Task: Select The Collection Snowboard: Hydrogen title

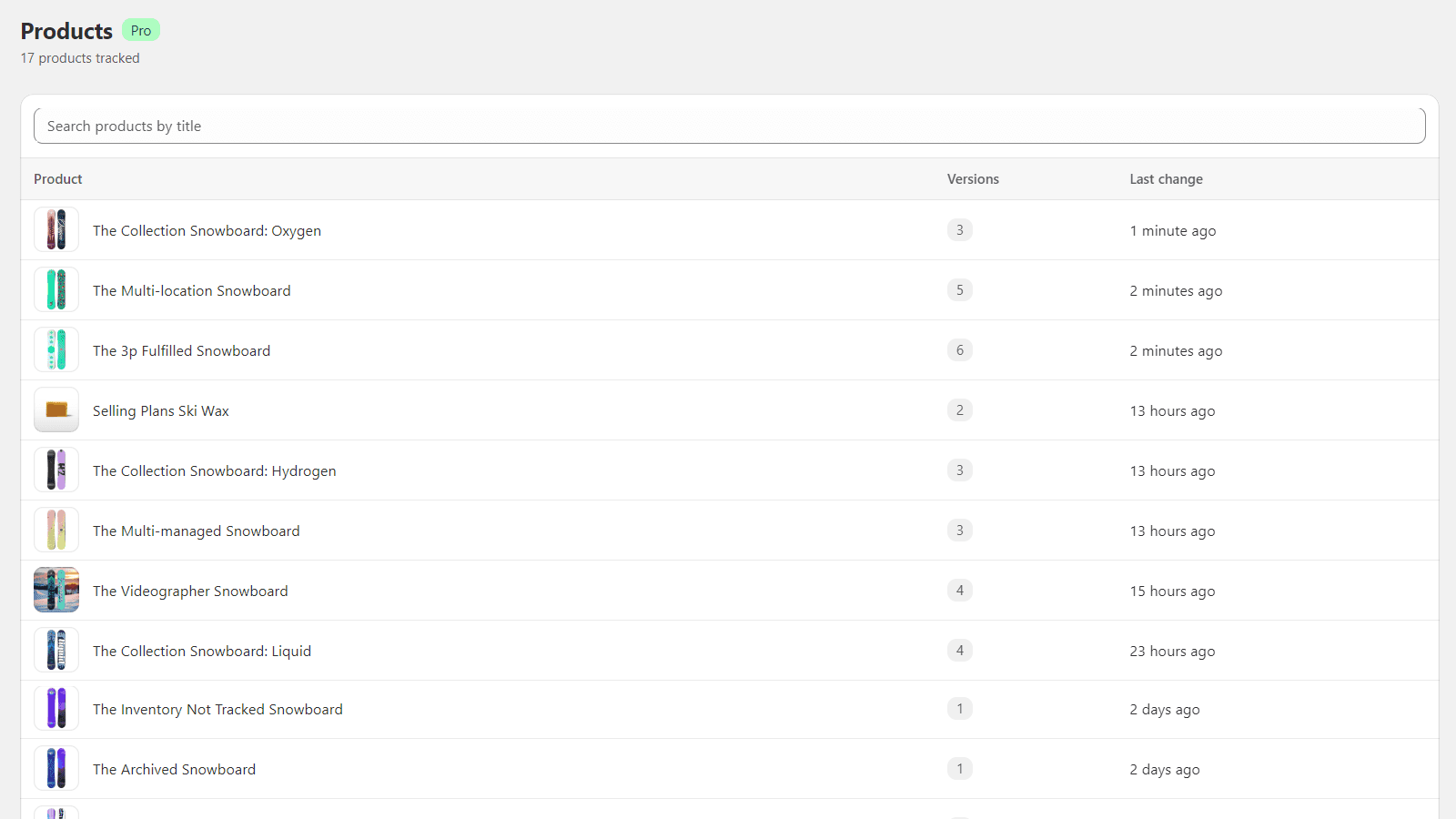Action: [x=215, y=470]
